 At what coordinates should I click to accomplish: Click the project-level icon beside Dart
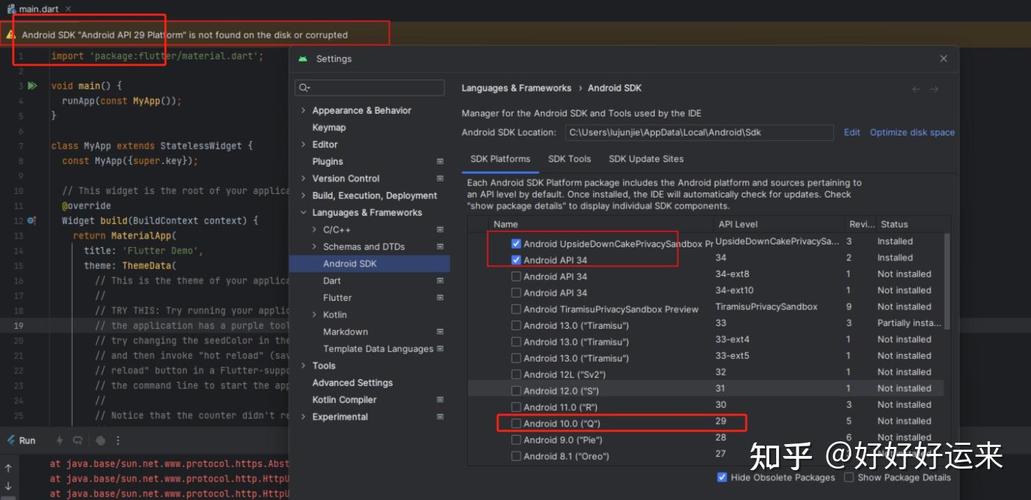pyautogui.click(x=440, y=281)
